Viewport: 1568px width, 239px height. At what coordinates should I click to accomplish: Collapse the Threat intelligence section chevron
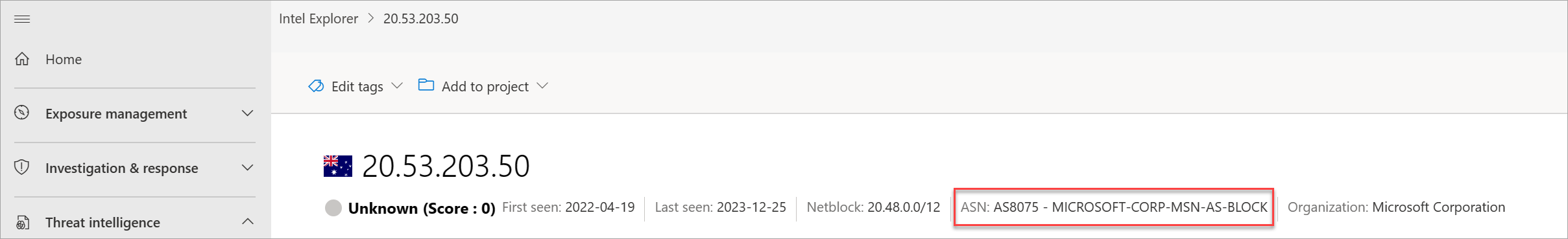coord(247,222)
